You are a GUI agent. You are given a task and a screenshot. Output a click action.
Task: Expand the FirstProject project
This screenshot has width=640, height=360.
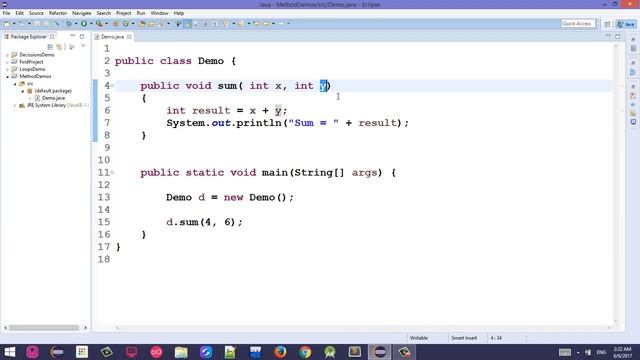tap(7, 62)
